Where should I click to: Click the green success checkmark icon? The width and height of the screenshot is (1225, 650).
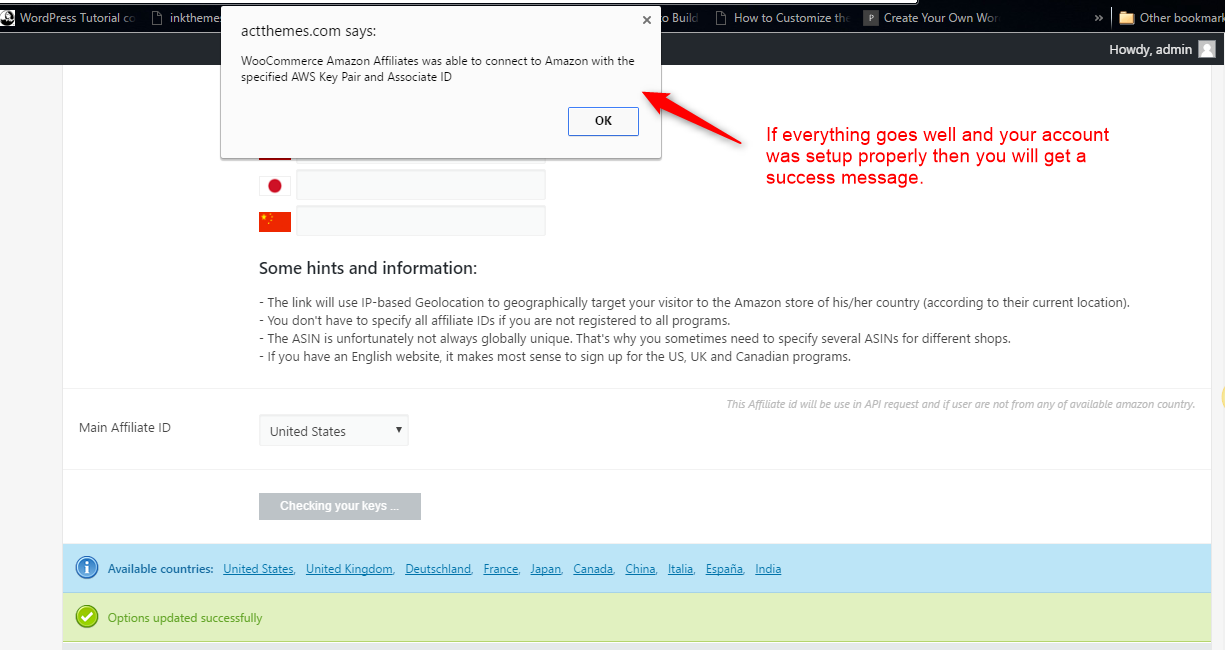(87, 617)
